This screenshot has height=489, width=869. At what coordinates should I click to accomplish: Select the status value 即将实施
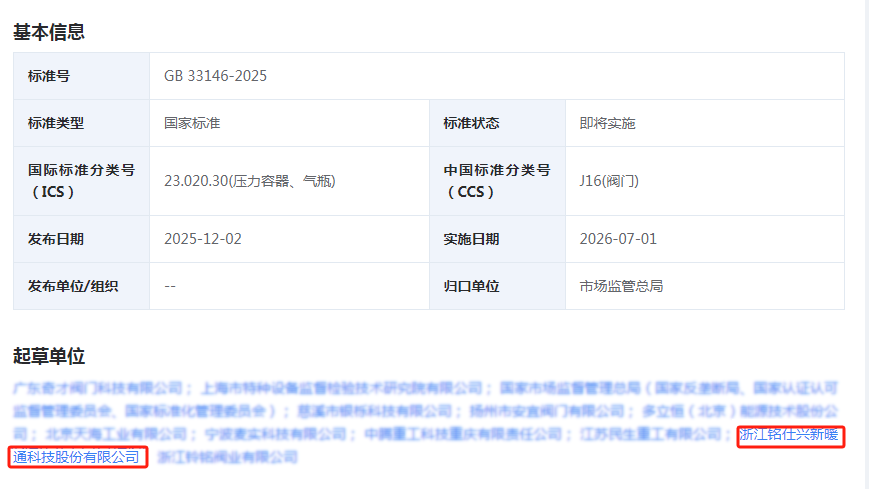pyautogui.click(x=607, y=123)
